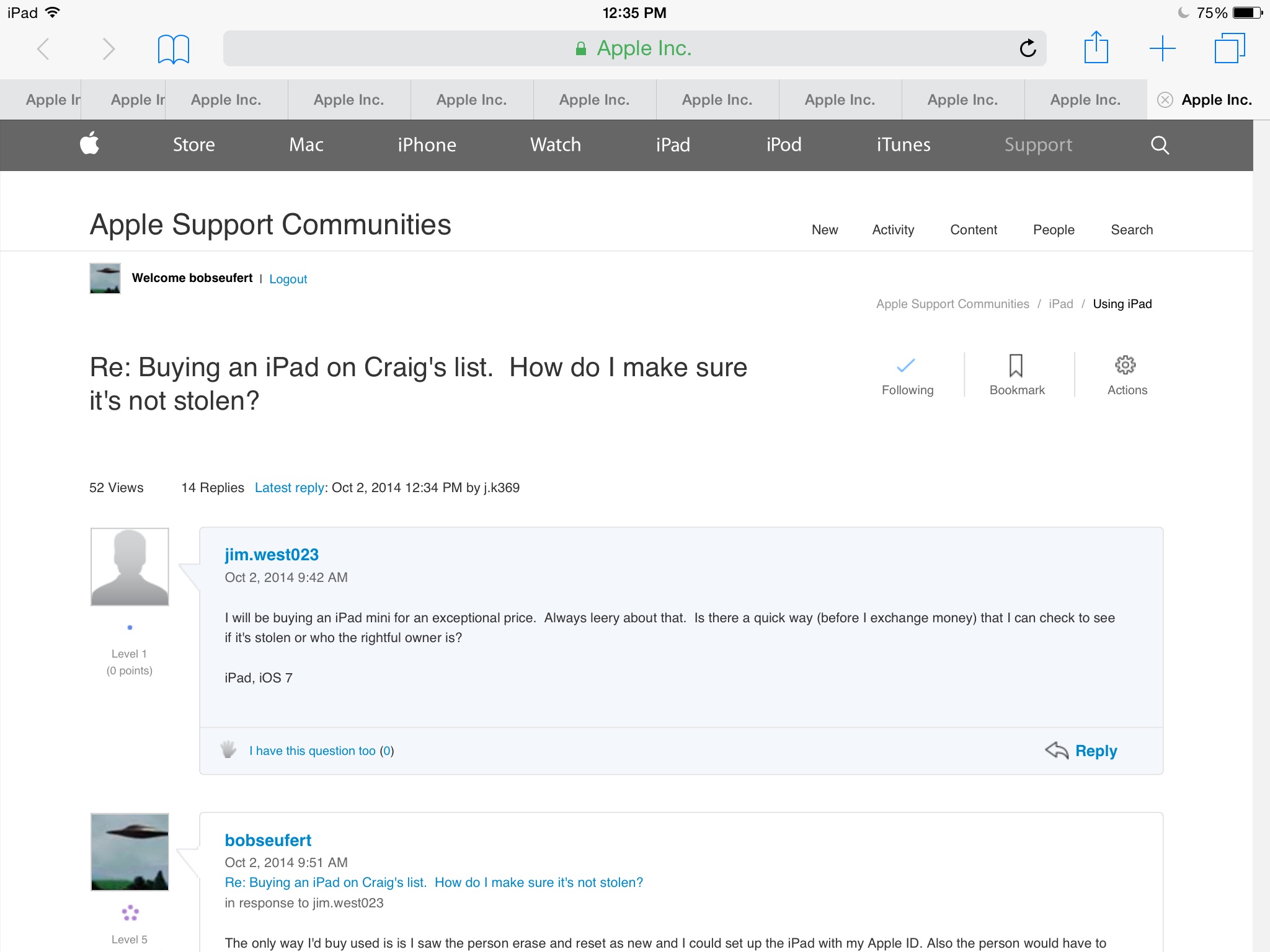Open new tab with plus icon
Viewport: 1270px width, 952px height.
(x=1162, y=48)
